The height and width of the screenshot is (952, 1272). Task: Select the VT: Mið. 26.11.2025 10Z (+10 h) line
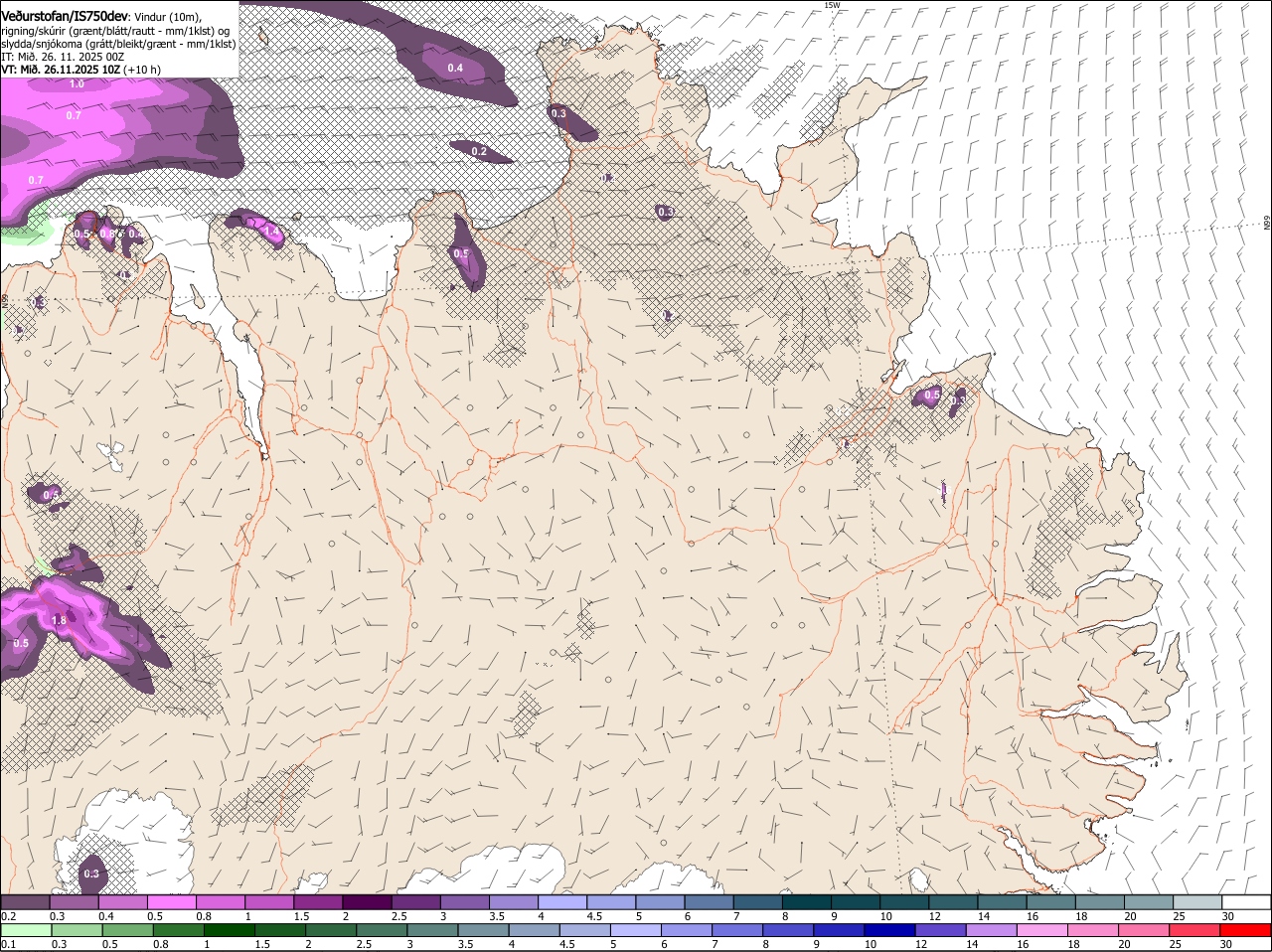(81, 70)
